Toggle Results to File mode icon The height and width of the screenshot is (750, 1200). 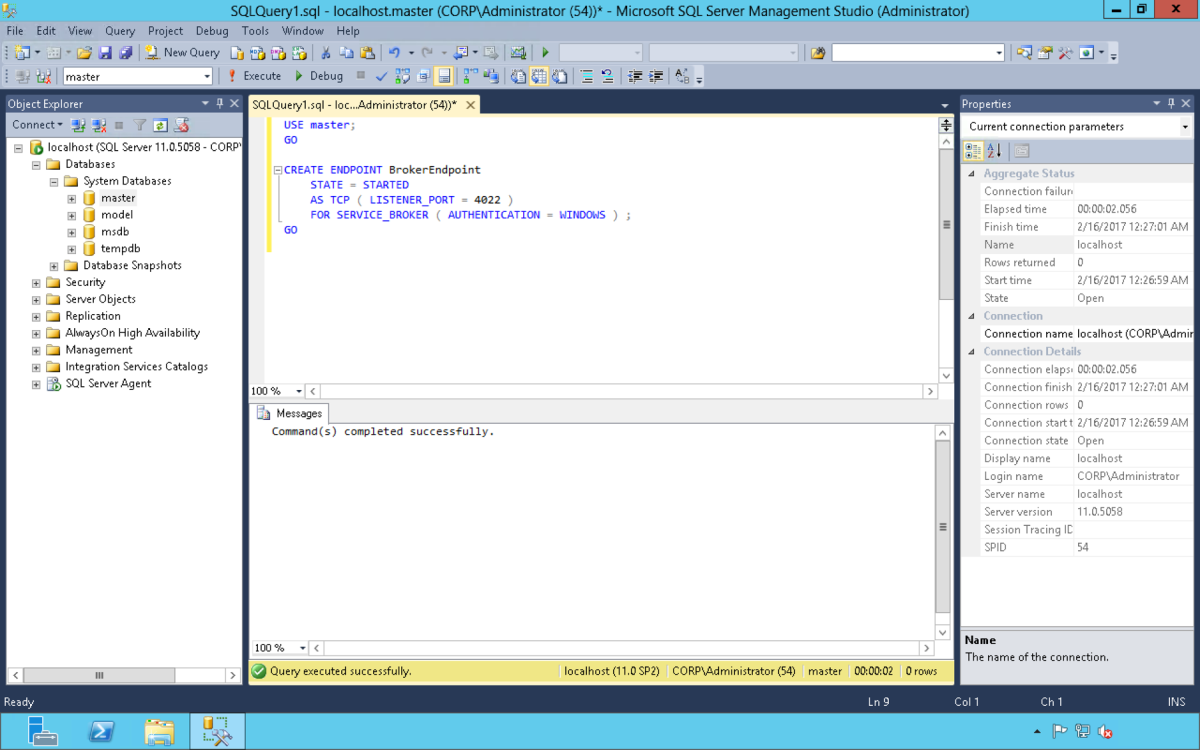coord(560,76)
